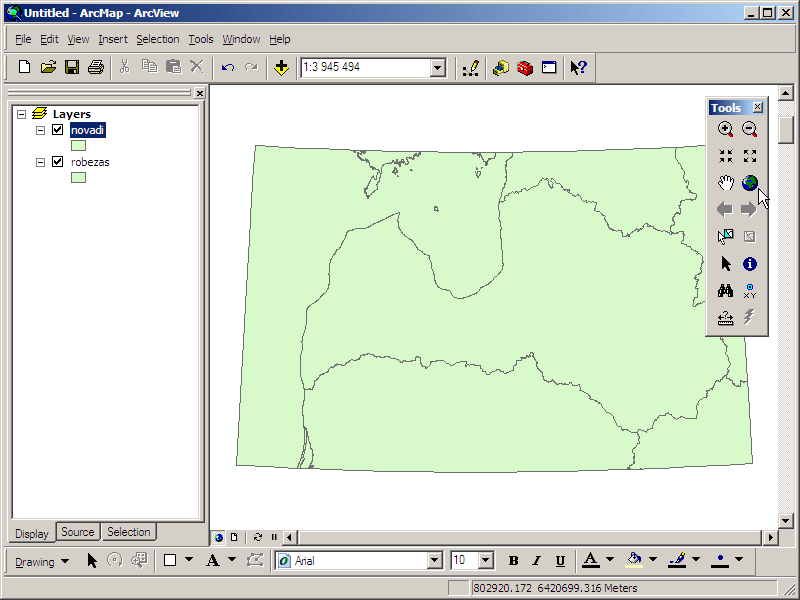Open the Edit menu
800x600 pixels.
pos(49,39)
